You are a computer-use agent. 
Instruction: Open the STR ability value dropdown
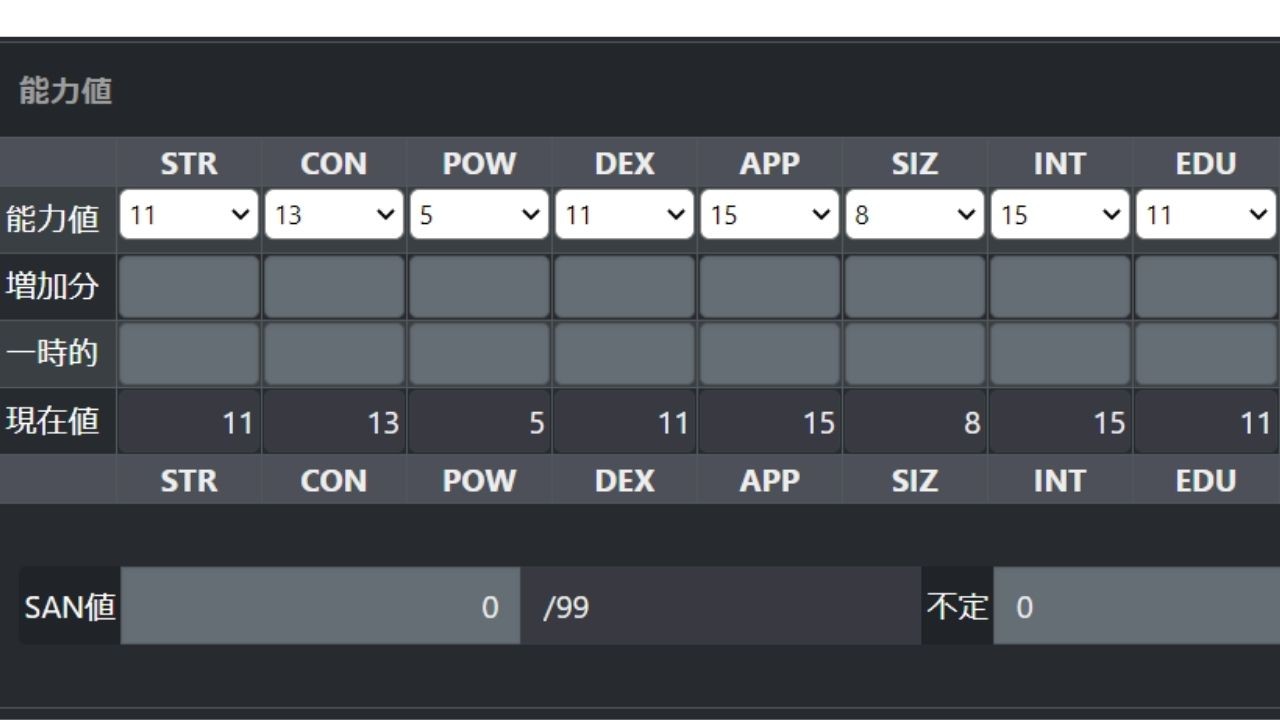189,215
